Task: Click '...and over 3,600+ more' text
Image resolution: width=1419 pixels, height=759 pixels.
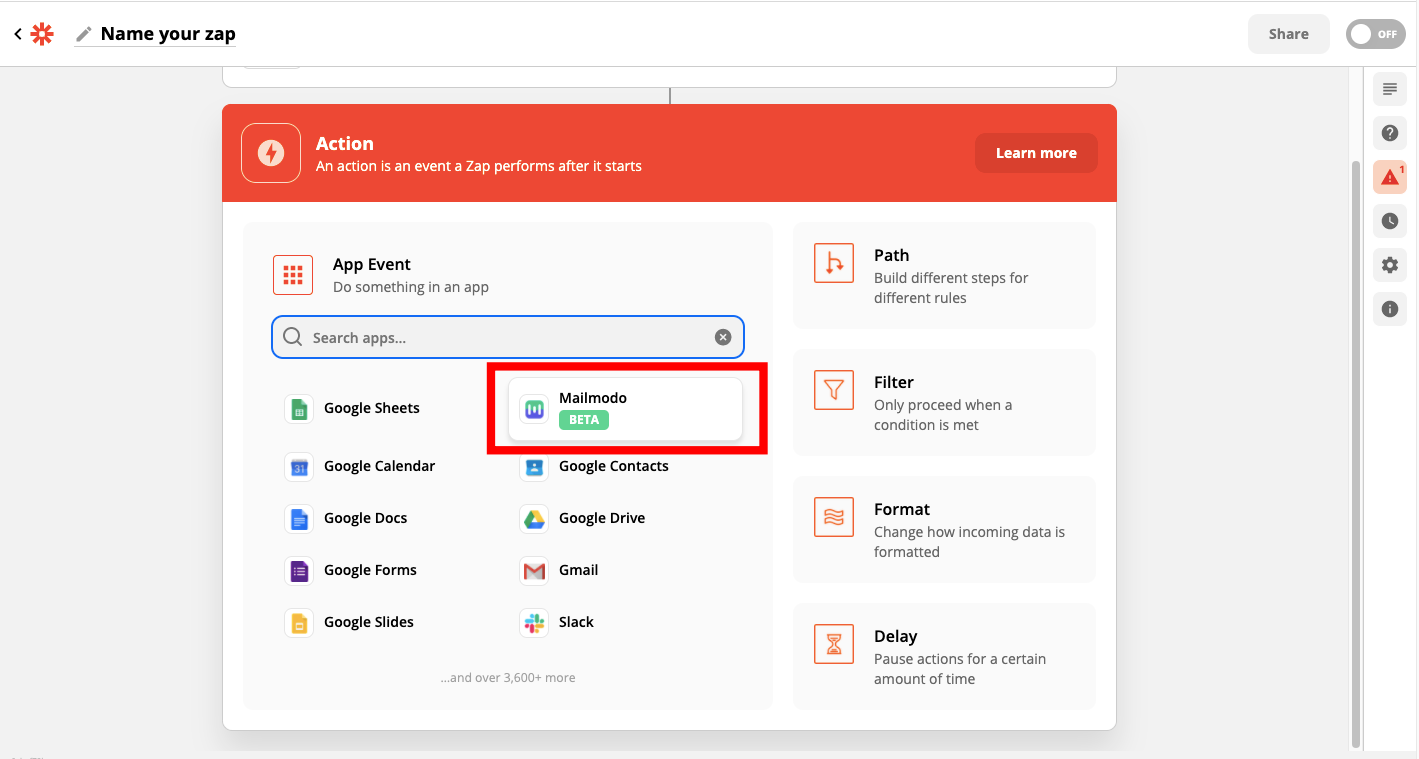Action: (x=508, y=678)
